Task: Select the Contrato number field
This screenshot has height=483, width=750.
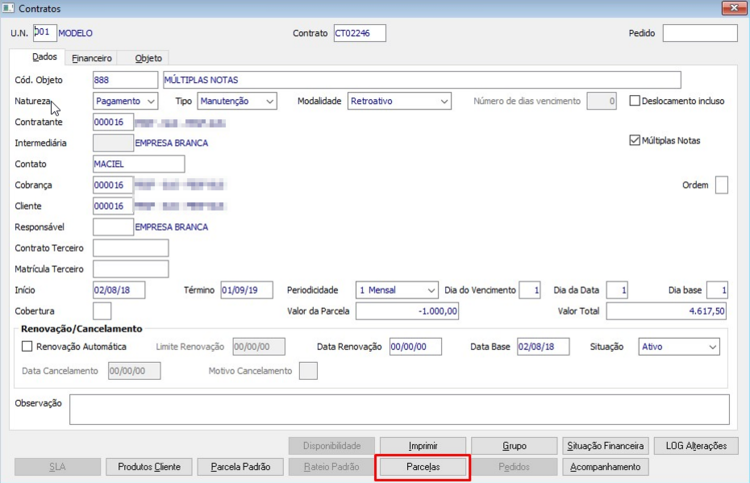Action: (x=360, y=33)
